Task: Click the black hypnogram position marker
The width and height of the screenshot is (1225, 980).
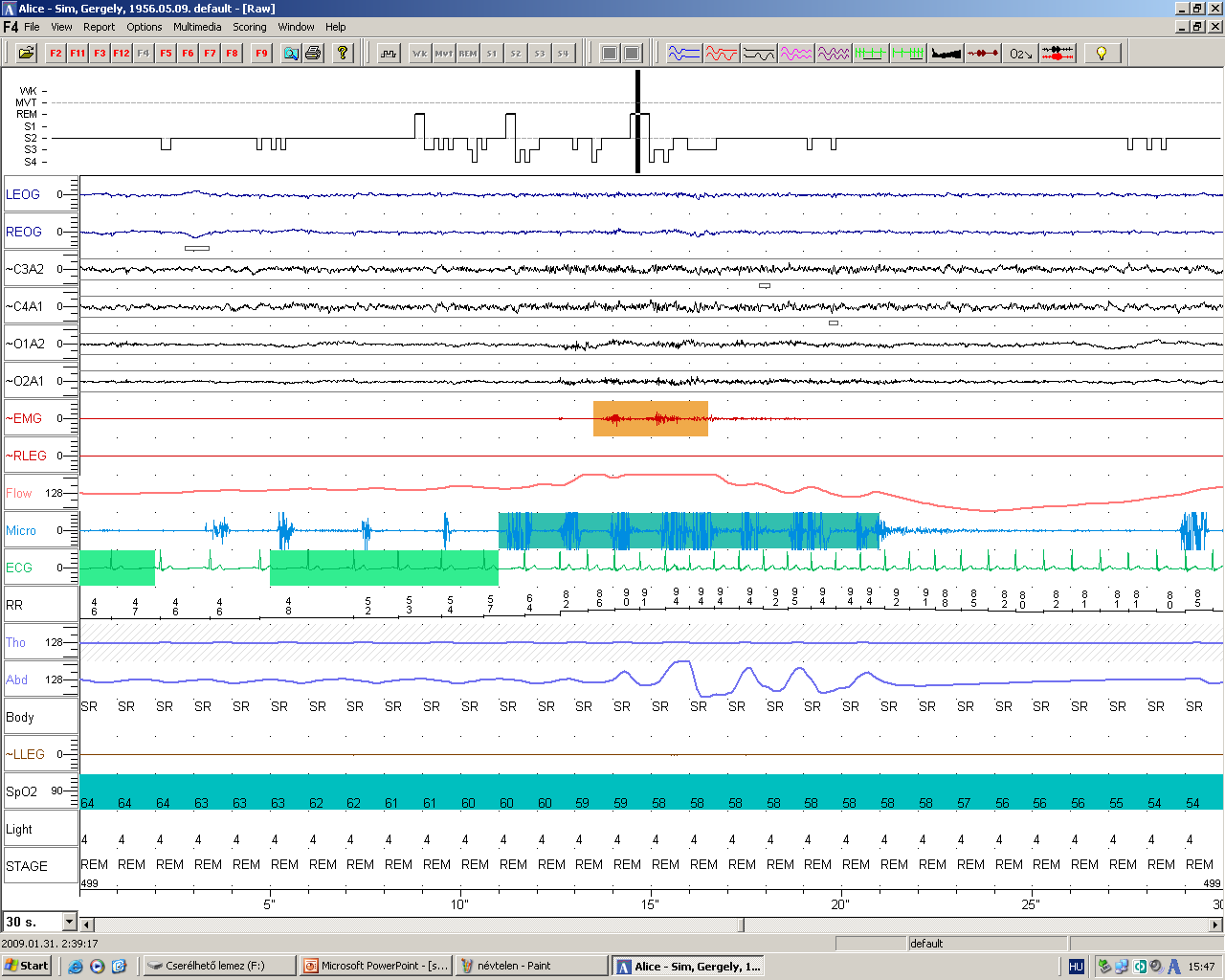Action: [637, 121]
